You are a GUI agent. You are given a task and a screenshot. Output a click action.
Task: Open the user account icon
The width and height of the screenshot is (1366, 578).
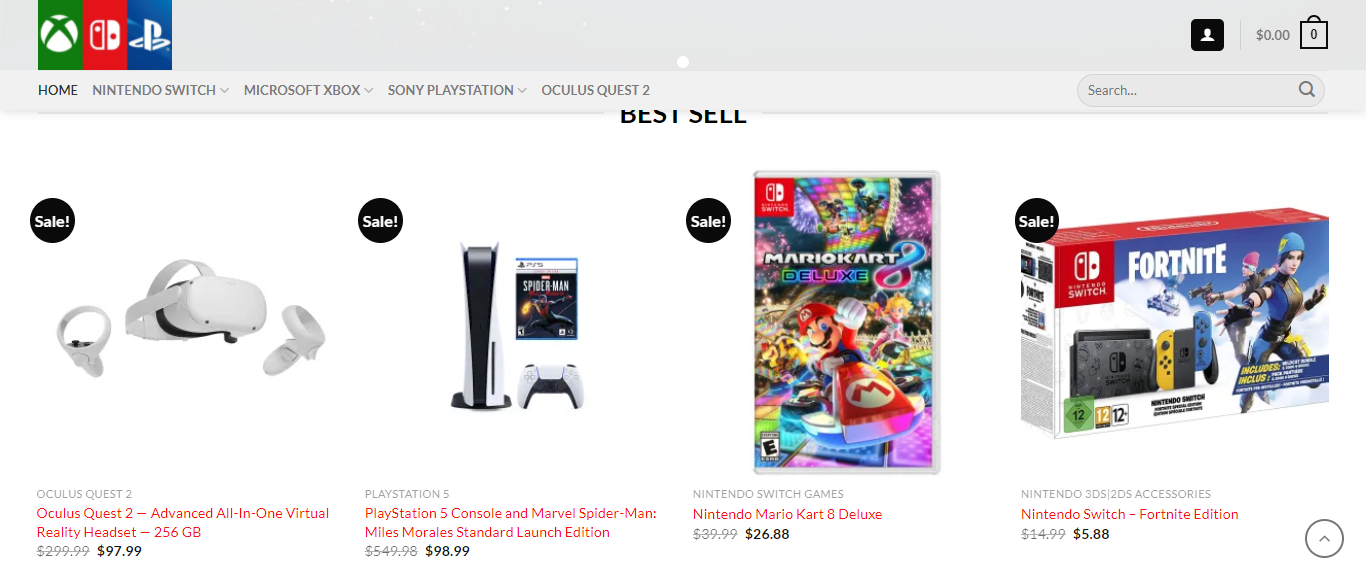1207,35
